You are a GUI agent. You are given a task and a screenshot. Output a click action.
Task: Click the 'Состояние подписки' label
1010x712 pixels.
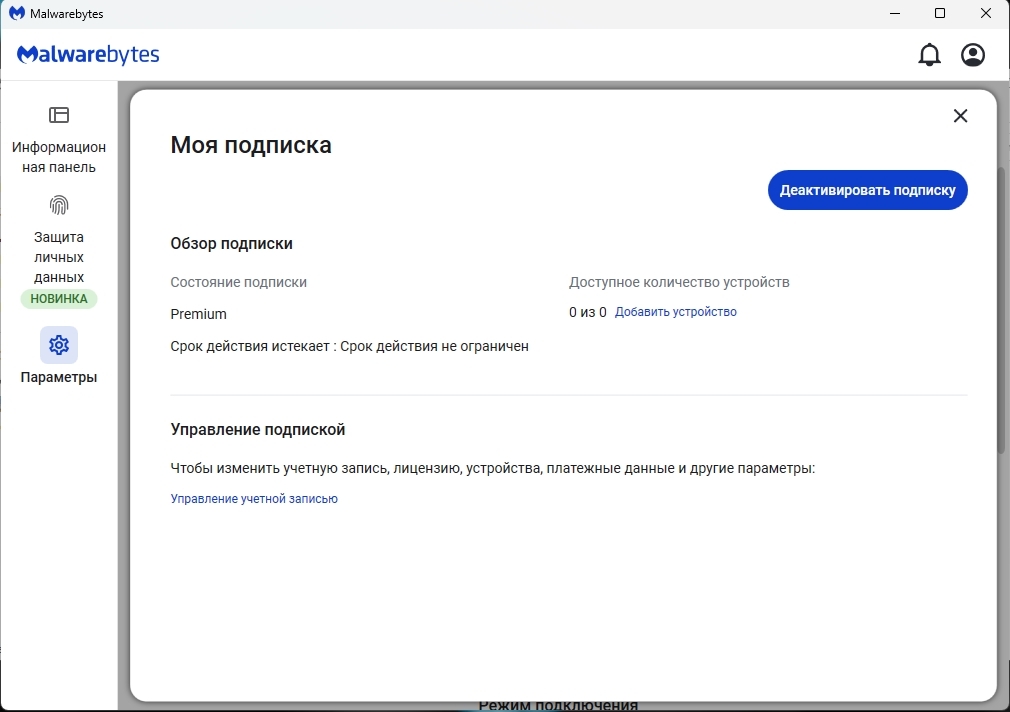point(238,282)
